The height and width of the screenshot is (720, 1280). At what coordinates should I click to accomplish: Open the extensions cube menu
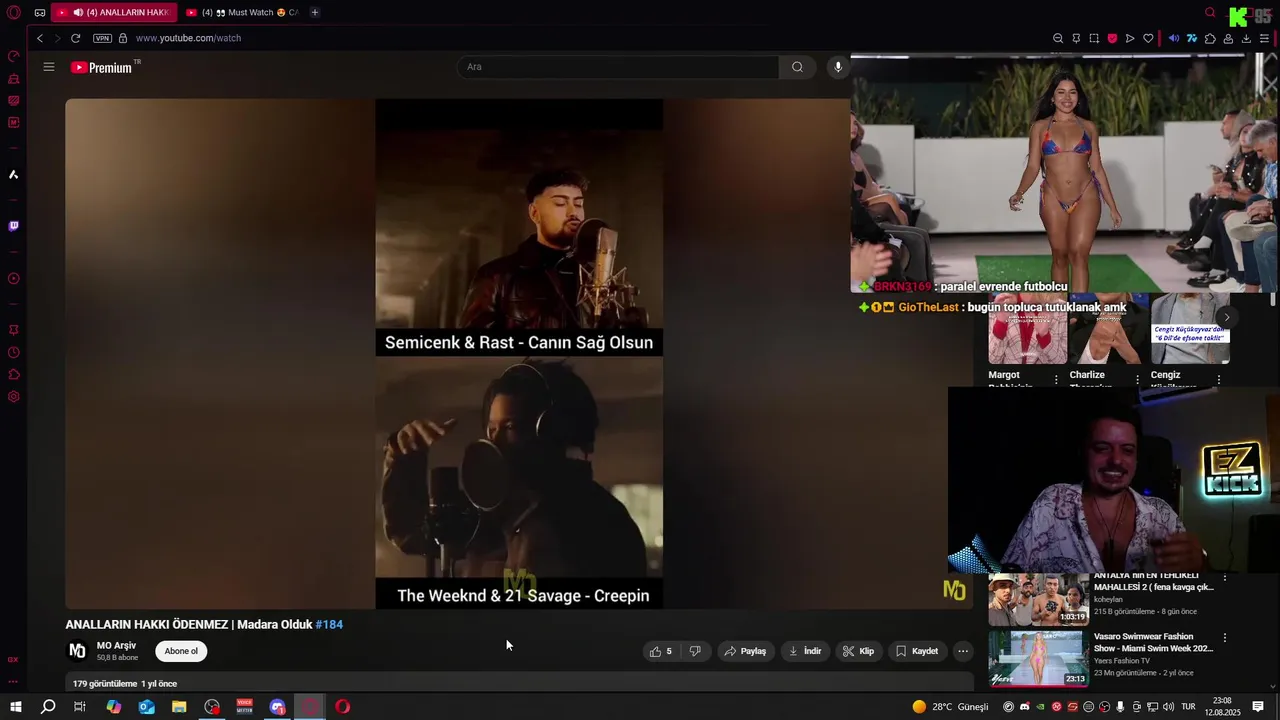tap(1210, 38)
